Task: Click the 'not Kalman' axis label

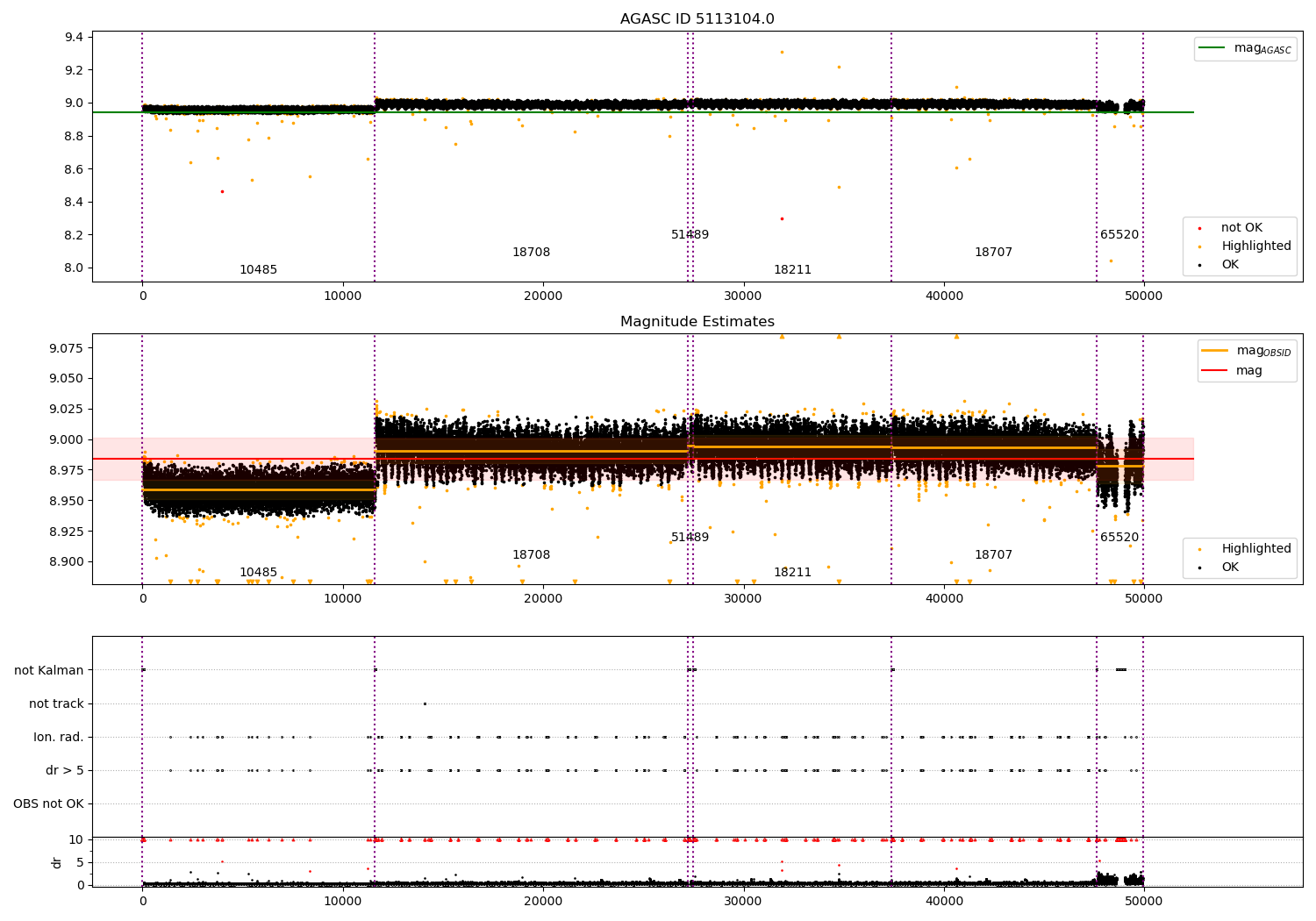Action: tap(49, 671)
